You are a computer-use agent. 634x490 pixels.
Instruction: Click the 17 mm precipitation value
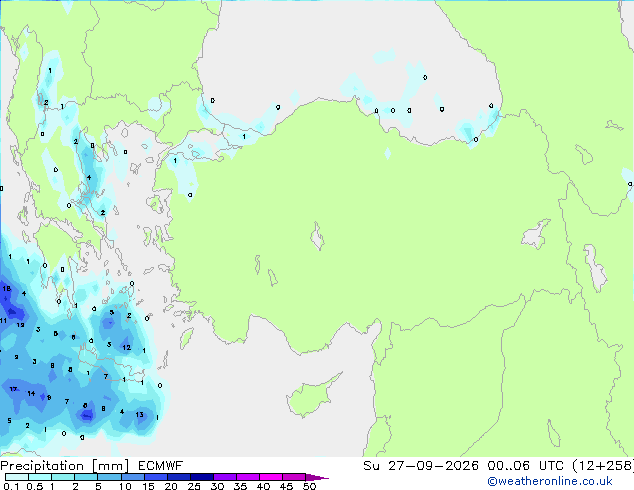(13, 389)
